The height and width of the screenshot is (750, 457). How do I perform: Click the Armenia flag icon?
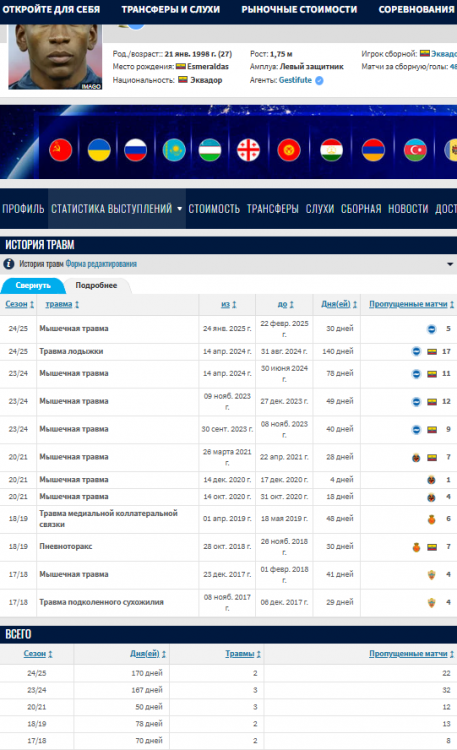point(373,150)
